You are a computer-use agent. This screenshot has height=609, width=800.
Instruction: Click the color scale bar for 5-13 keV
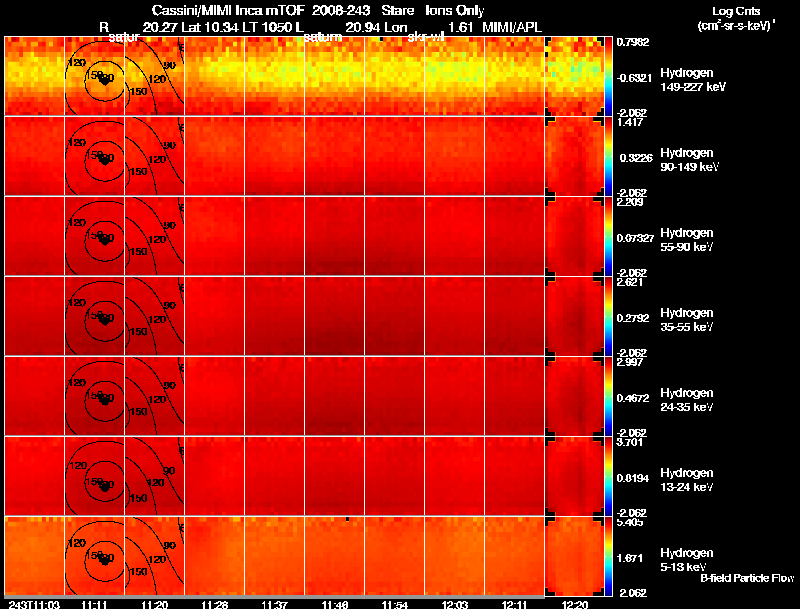pyautogui.click(x=608, y=557)
